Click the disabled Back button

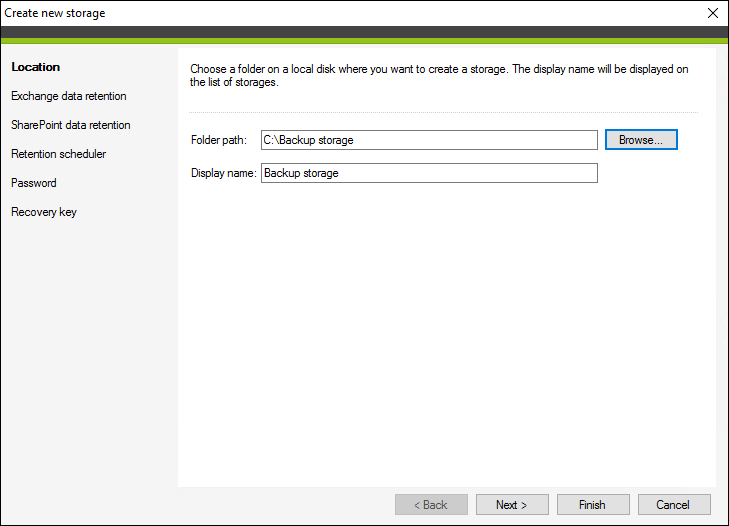tap(431, 505)
